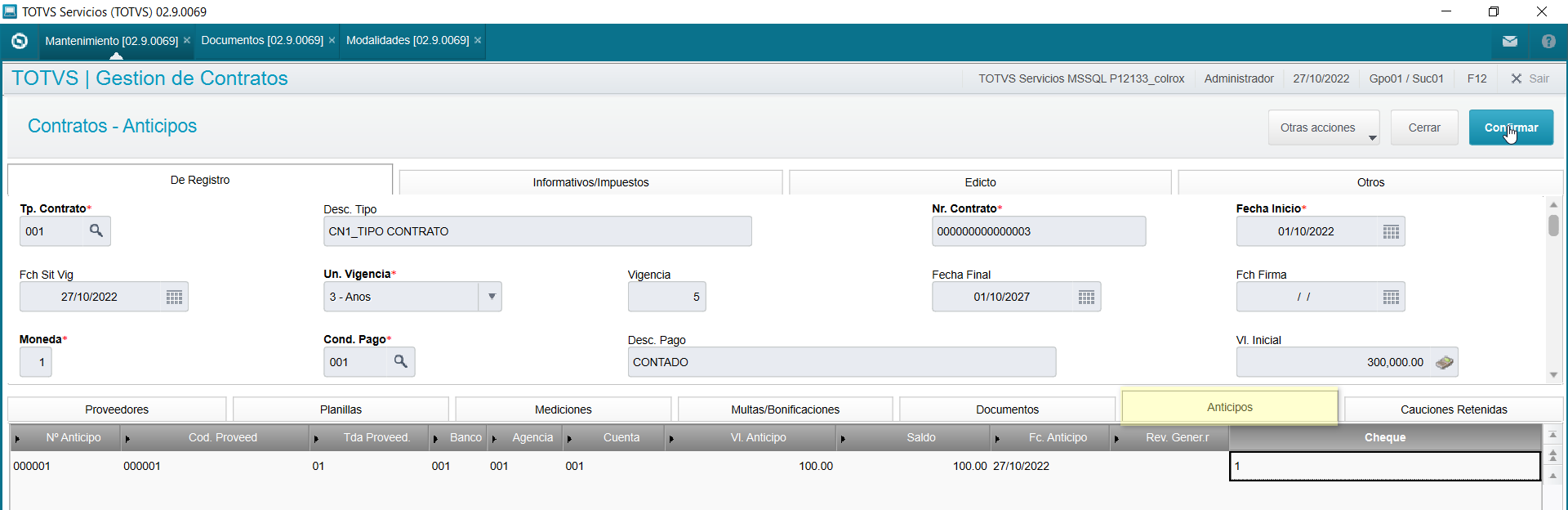Expand Un. Vigencia dropdown
The width and height of the screenshot is (1568, 510).
point(492,297)
